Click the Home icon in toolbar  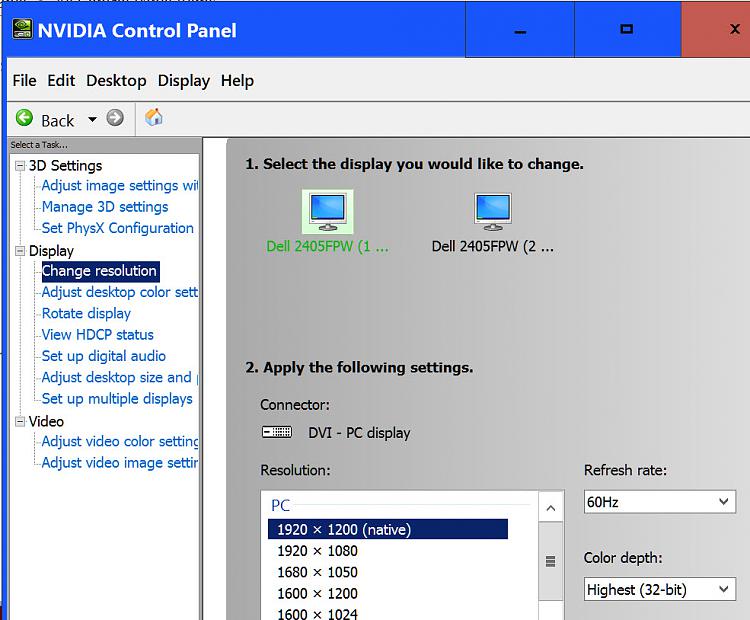coord(154,117)
